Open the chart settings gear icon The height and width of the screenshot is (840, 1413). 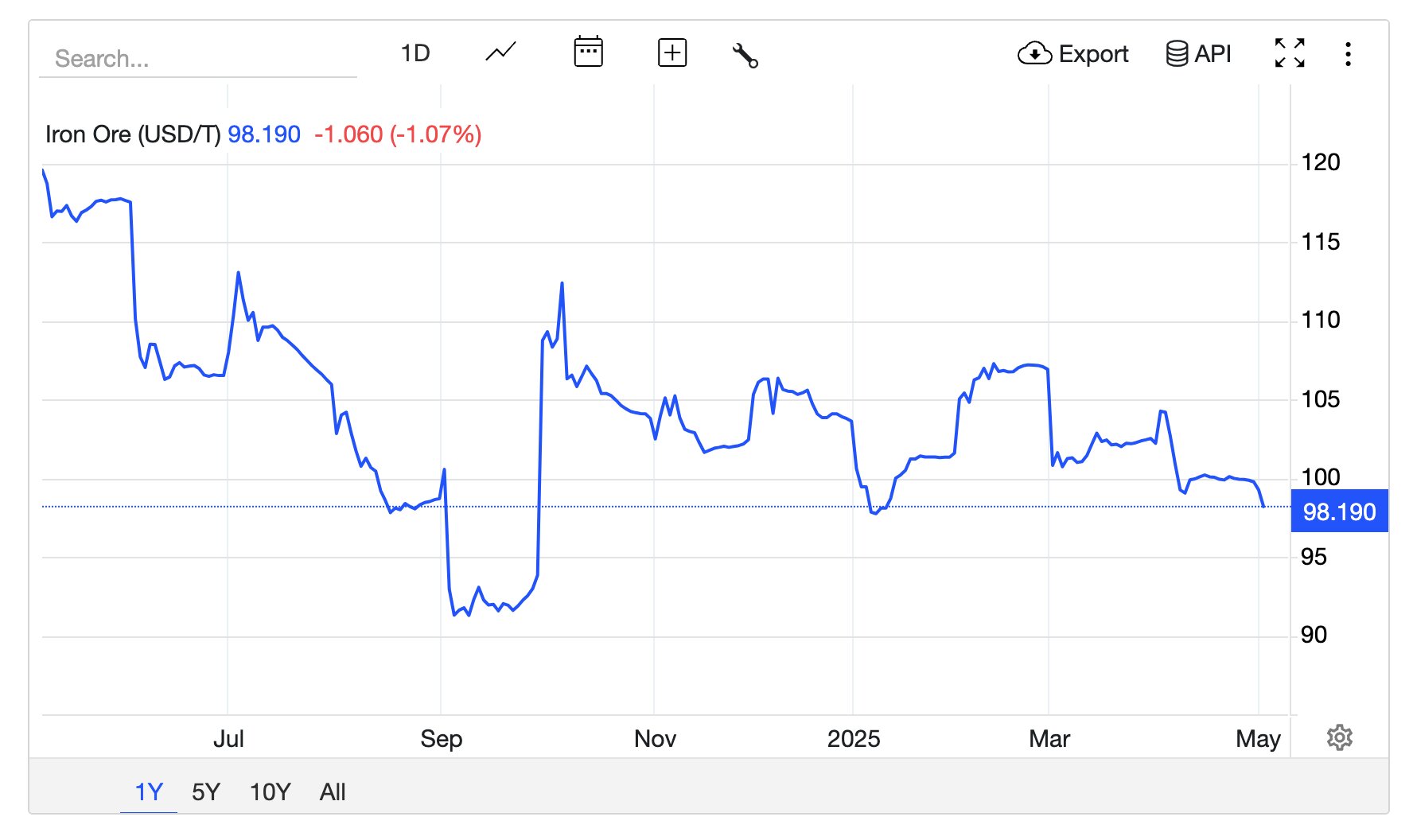(1339, 737)
